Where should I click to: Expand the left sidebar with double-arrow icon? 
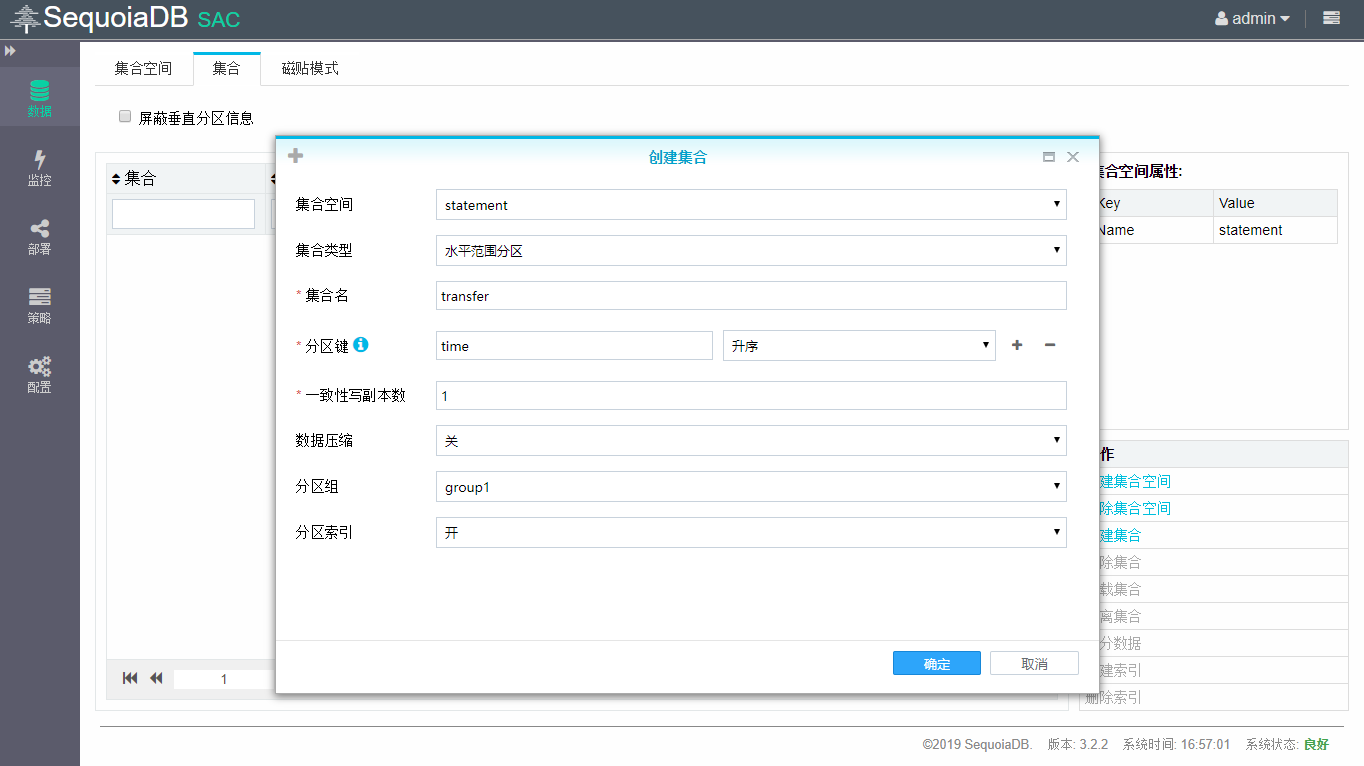coord(10,50)
